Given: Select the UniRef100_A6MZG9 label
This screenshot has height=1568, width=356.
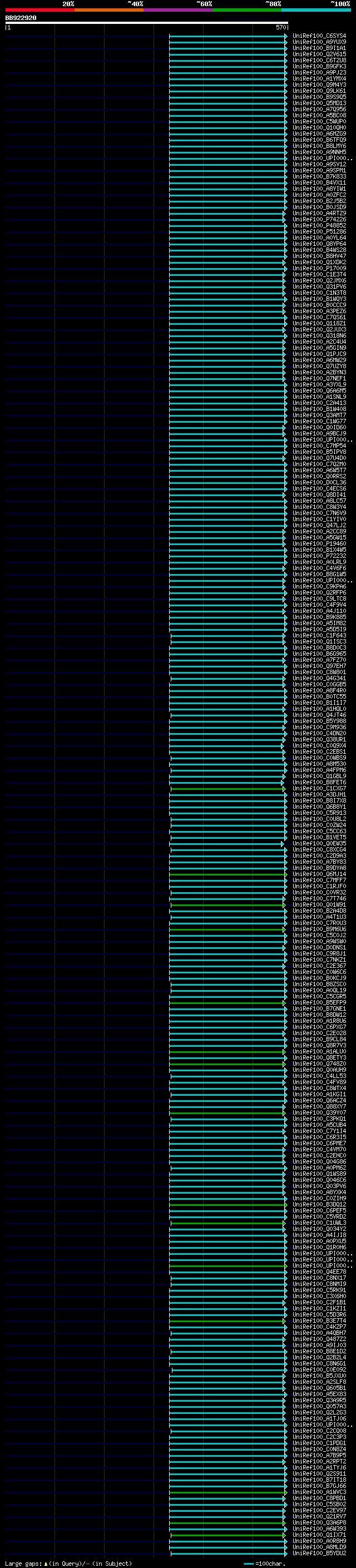Looking at the screenshot, I should (319, 134).
